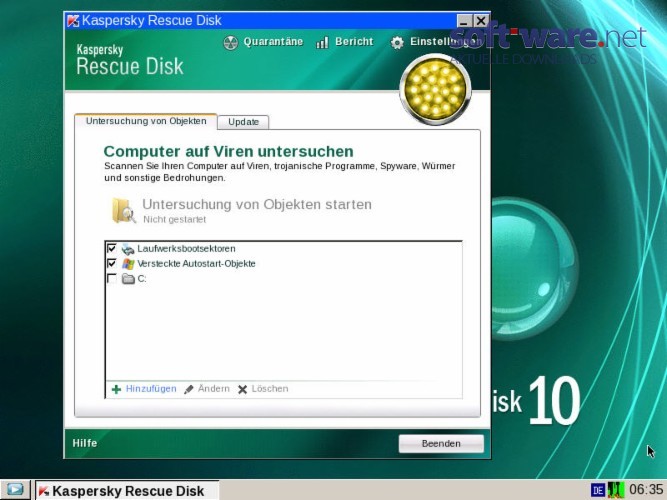This screenshot has height=500, width=667.
Task: Select the Laufwerksbootsektoren drive icon
Action: [128, 249]
